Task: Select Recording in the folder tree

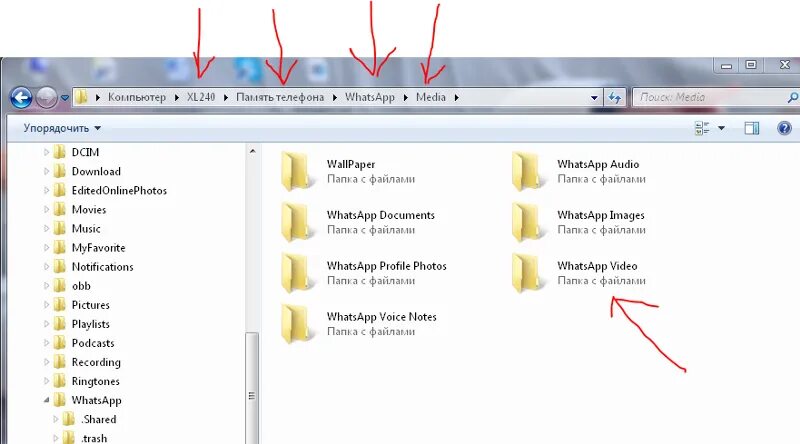Action: click(96, 362)
